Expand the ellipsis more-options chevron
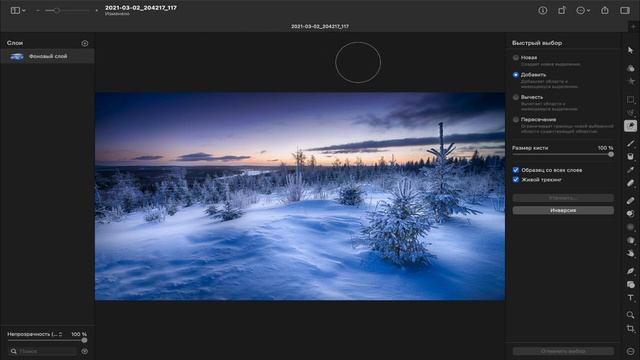This screenshot has height=360, width=640. click(x=589, y=11)
